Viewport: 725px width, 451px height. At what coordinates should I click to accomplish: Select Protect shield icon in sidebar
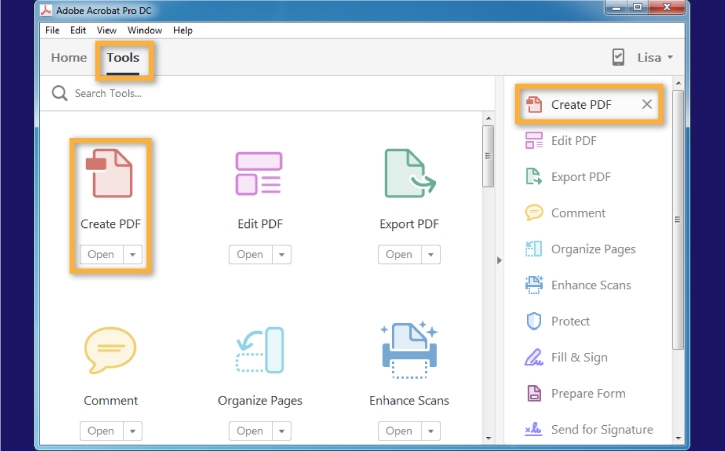[x=534, y=321]
